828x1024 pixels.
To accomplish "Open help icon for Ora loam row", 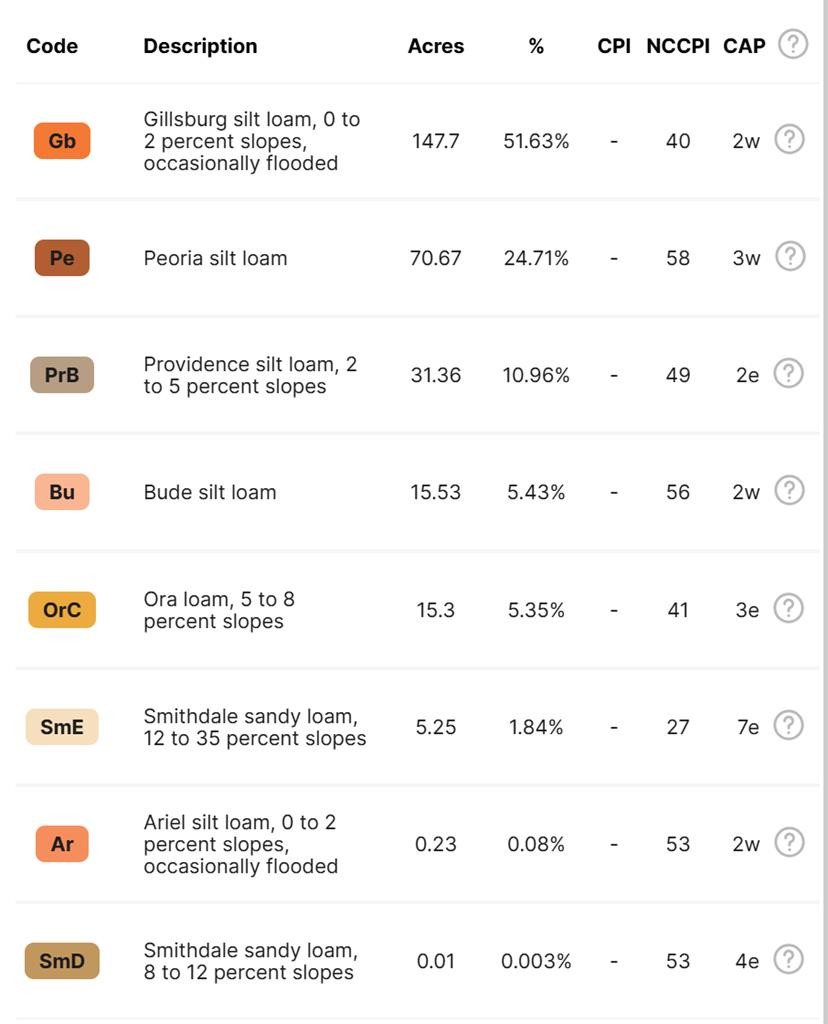I will [789, 608].
